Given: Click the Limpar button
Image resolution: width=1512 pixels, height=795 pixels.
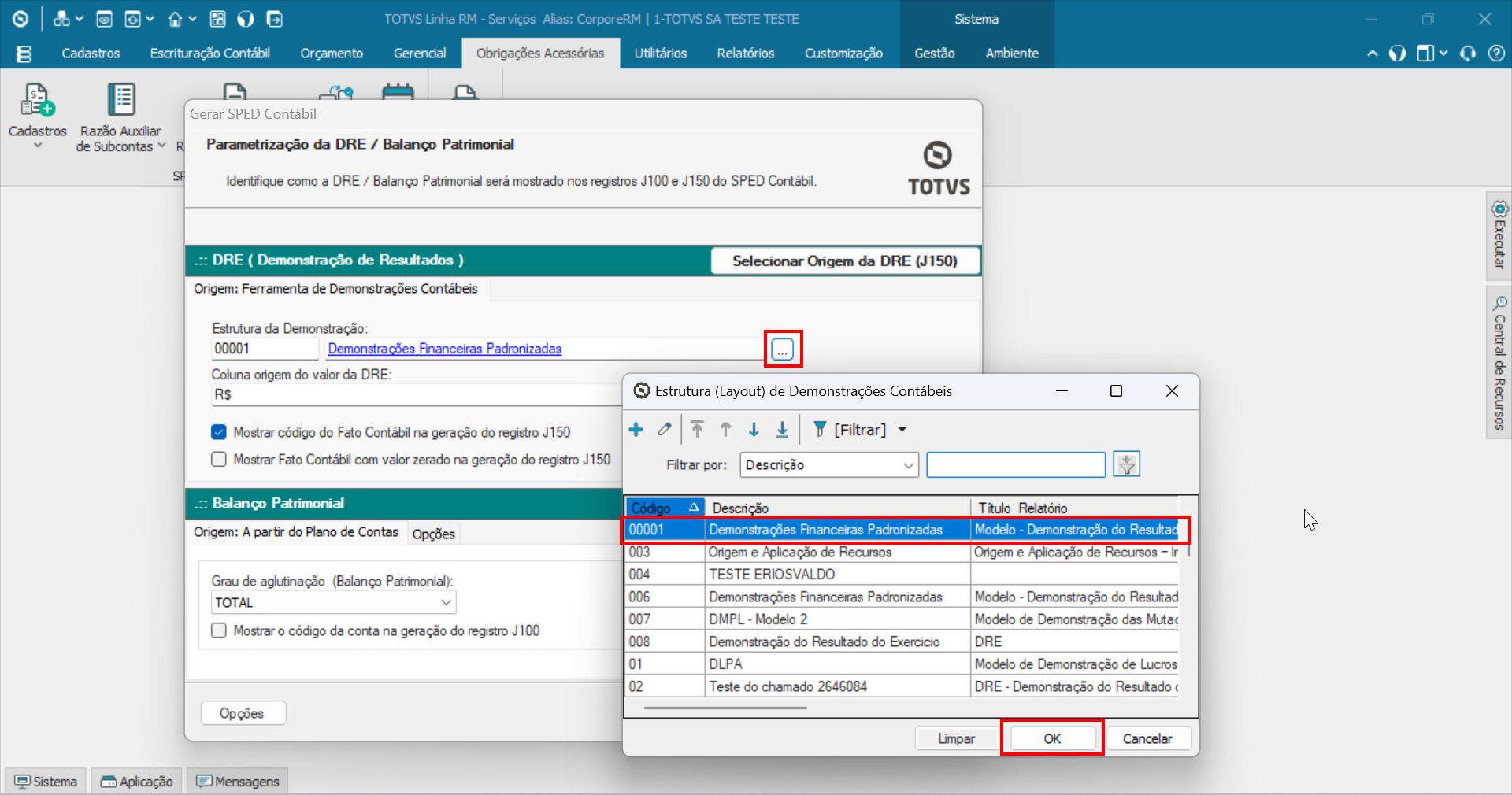Looking at the screenshot, I should click(x=956, y=738).
